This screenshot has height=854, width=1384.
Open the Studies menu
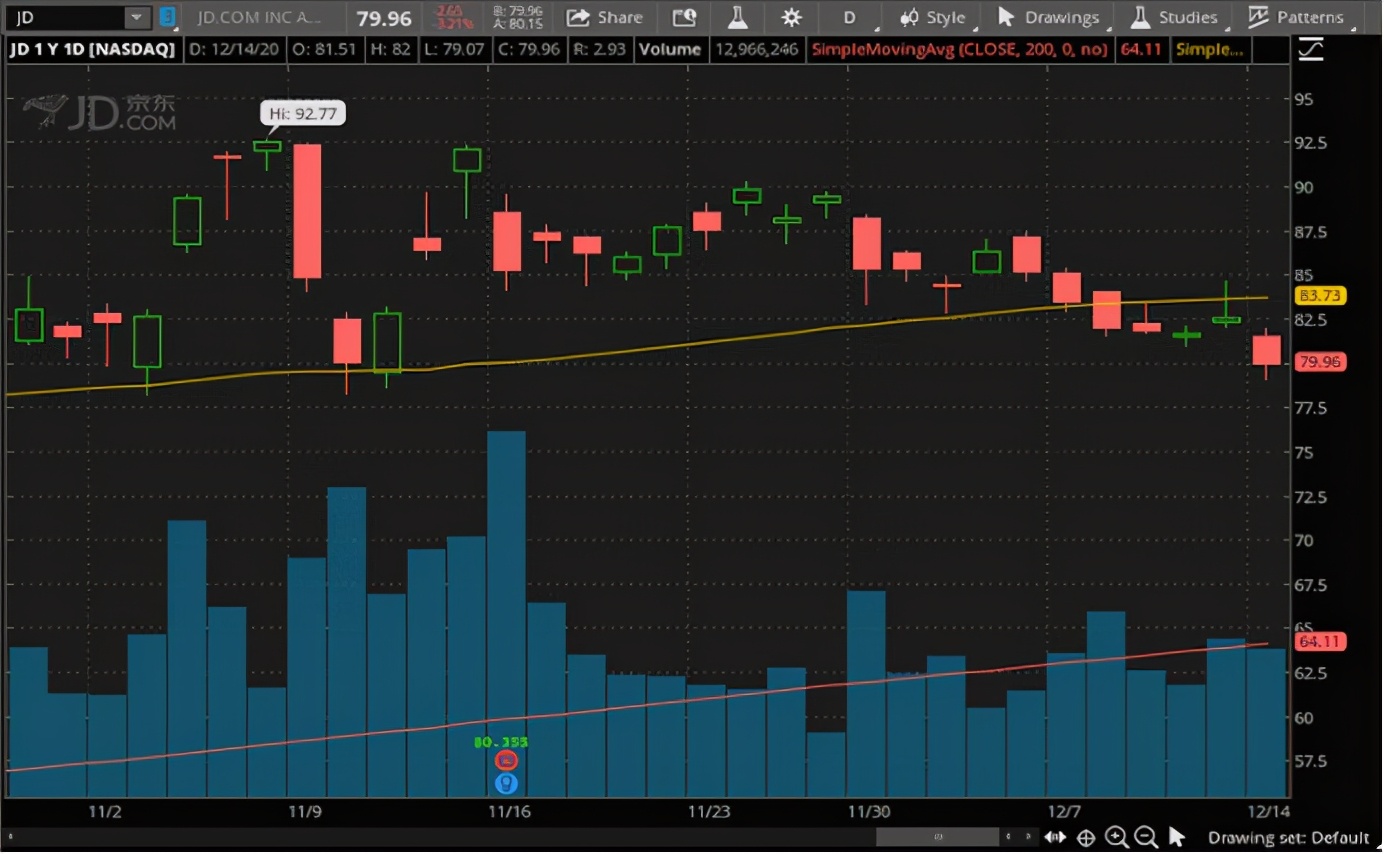tap(1174, 17)
